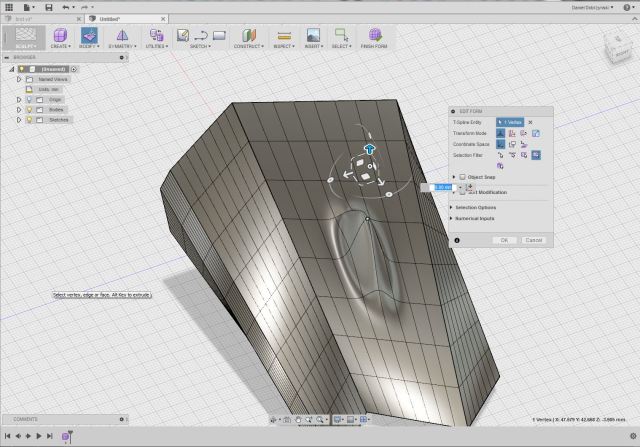Open the Inspect dropdown menu

(x=284, y=46)
